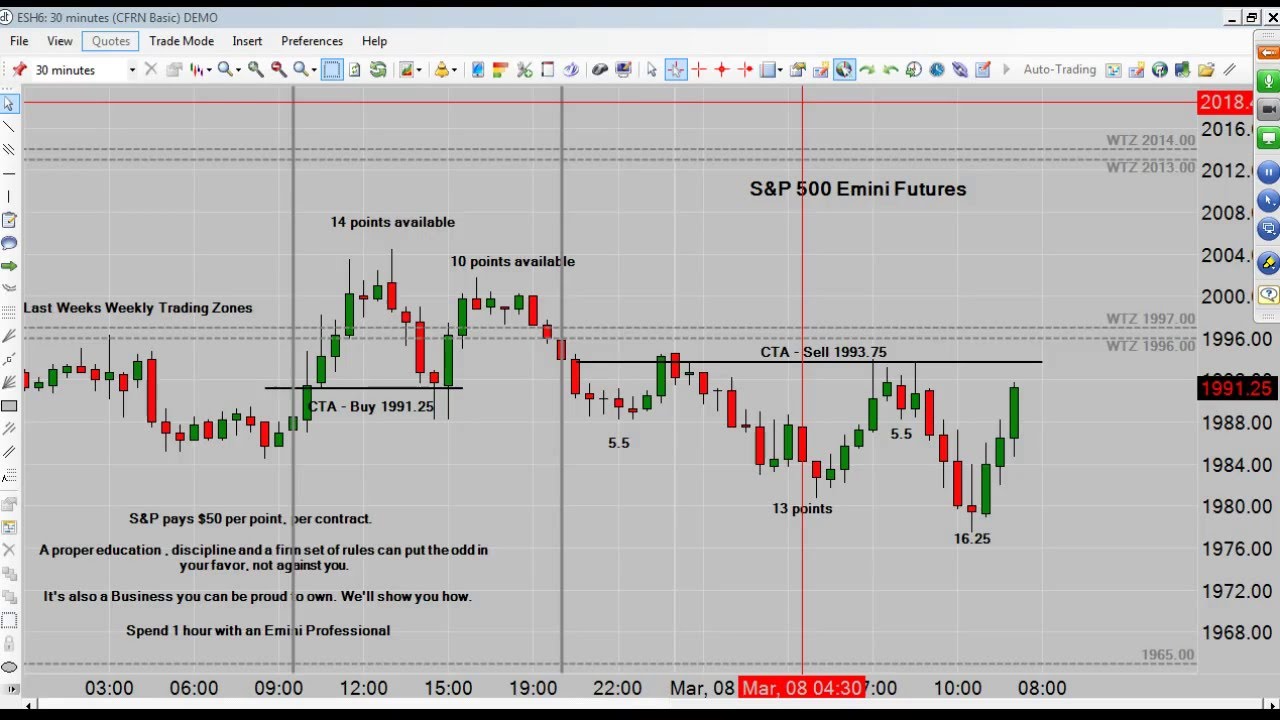Click the percent sign icon
1280x720 pixels.
click(x=525, y=69)
